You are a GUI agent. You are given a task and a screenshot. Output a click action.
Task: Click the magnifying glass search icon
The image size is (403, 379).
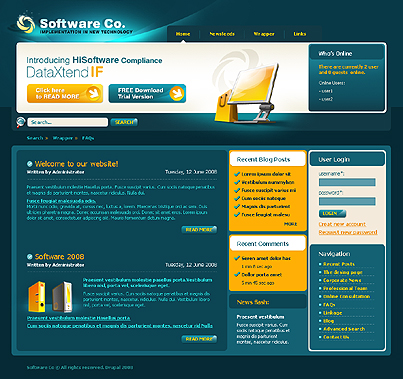tap(20, 122)
